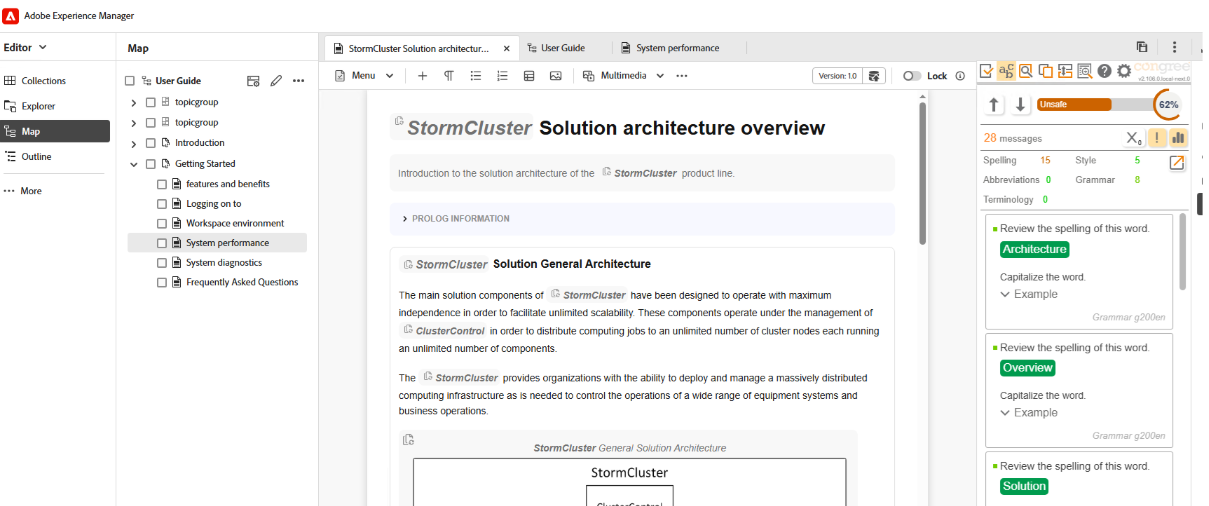Click the Congree abc language check icon
The image size is (1209, 506).
click(1006, 71)
